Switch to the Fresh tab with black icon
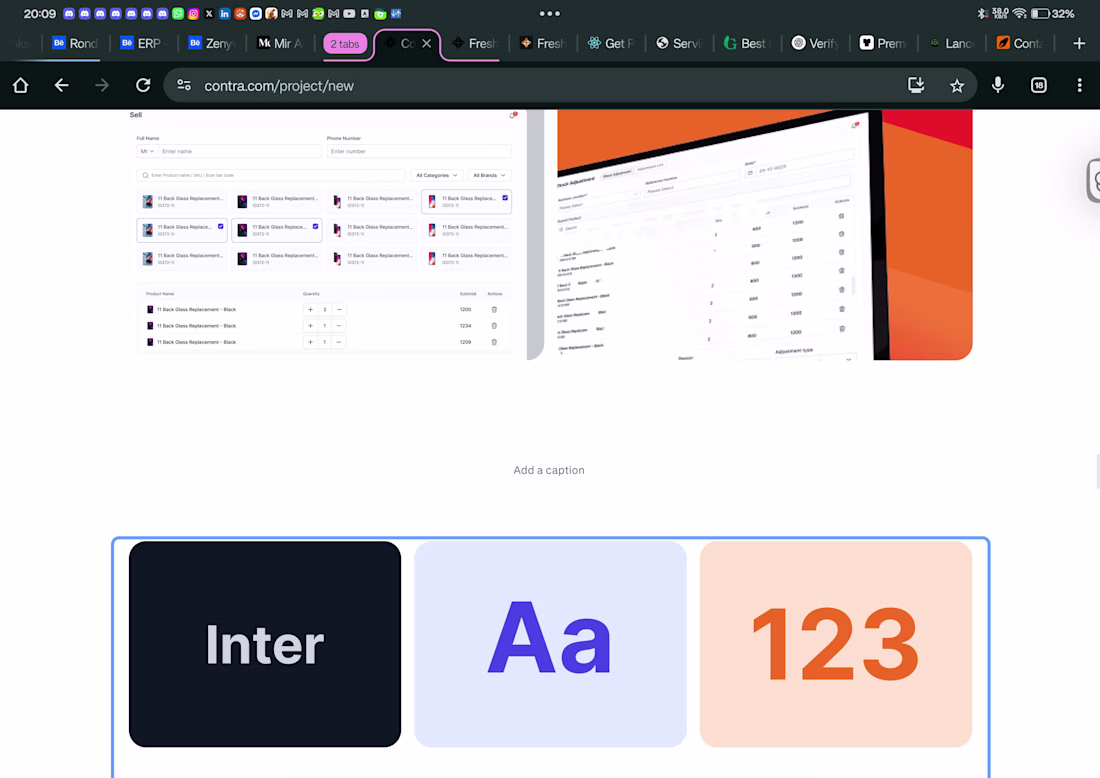The width and height of the screenshot is (1100, 778). pos(475,43)
